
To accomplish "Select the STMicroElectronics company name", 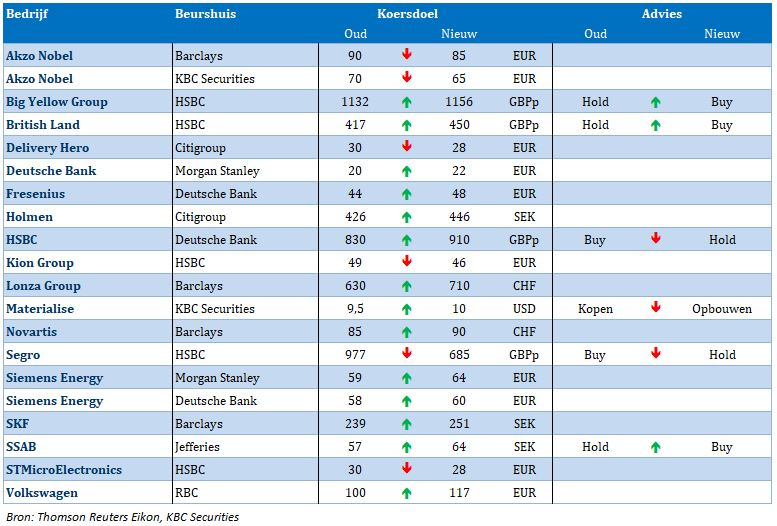I will 63,470.
